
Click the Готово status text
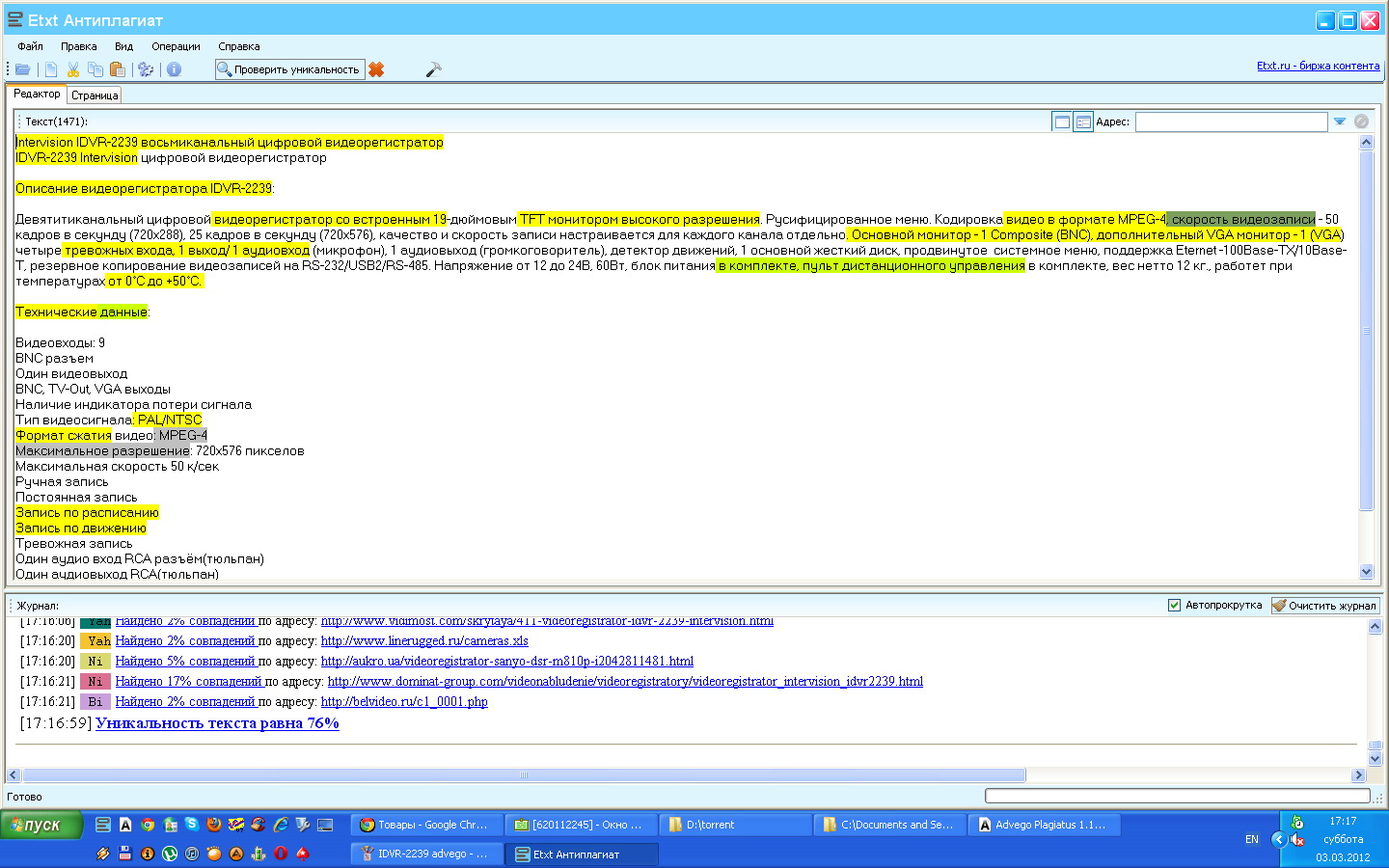(24, 797)
